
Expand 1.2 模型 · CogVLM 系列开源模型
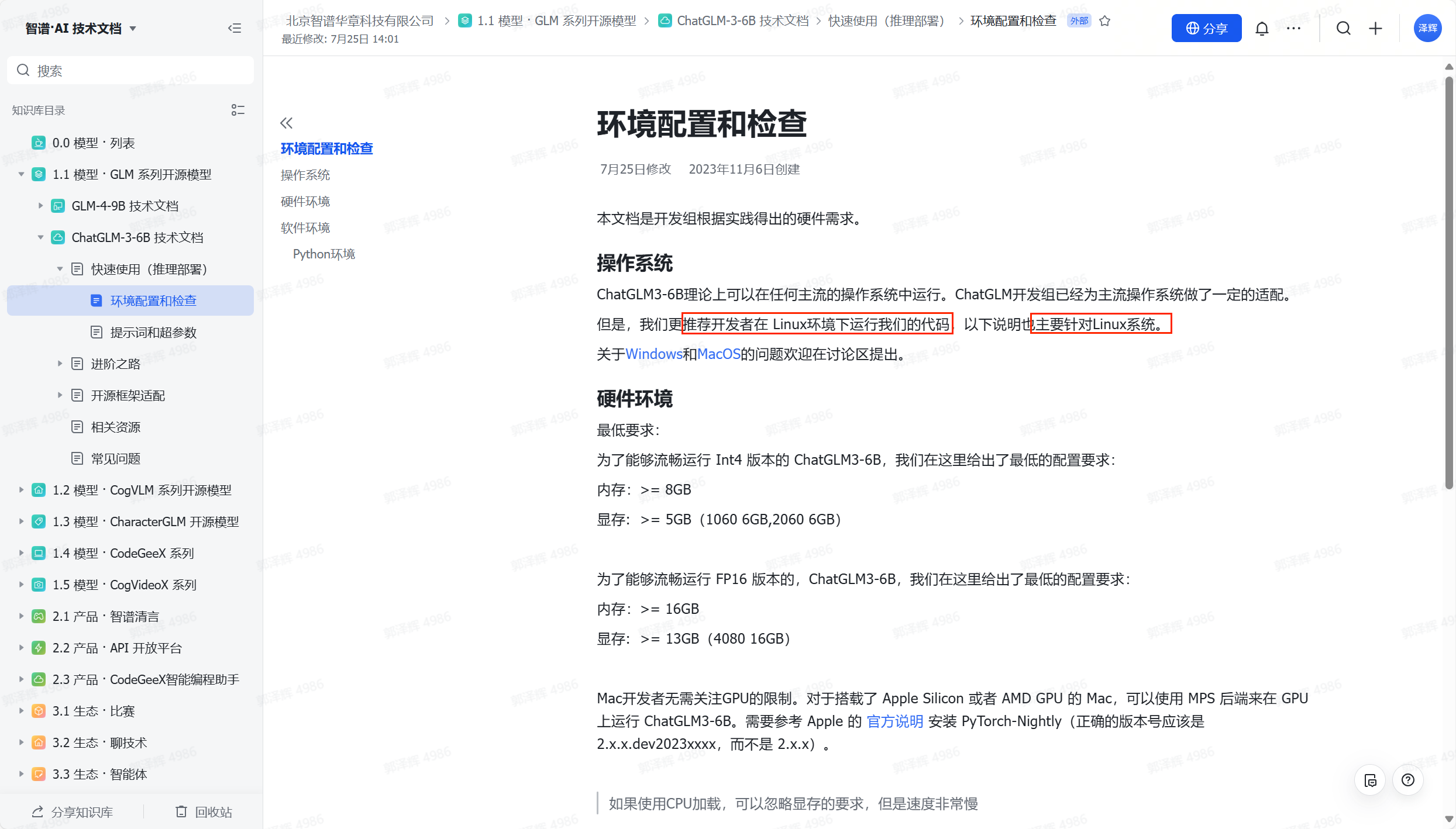(x=22, y=490)
